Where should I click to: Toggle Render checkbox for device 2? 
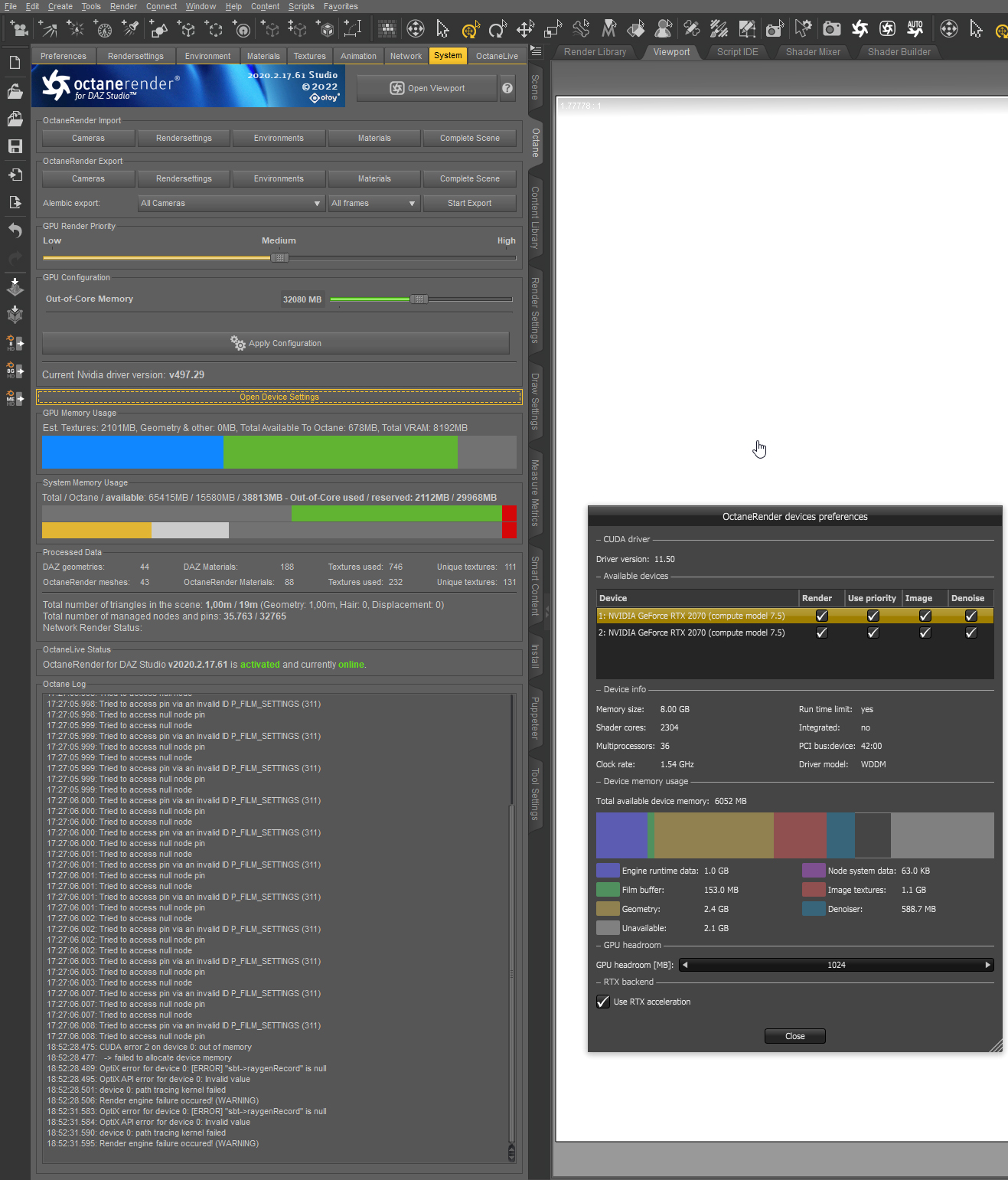821,632
